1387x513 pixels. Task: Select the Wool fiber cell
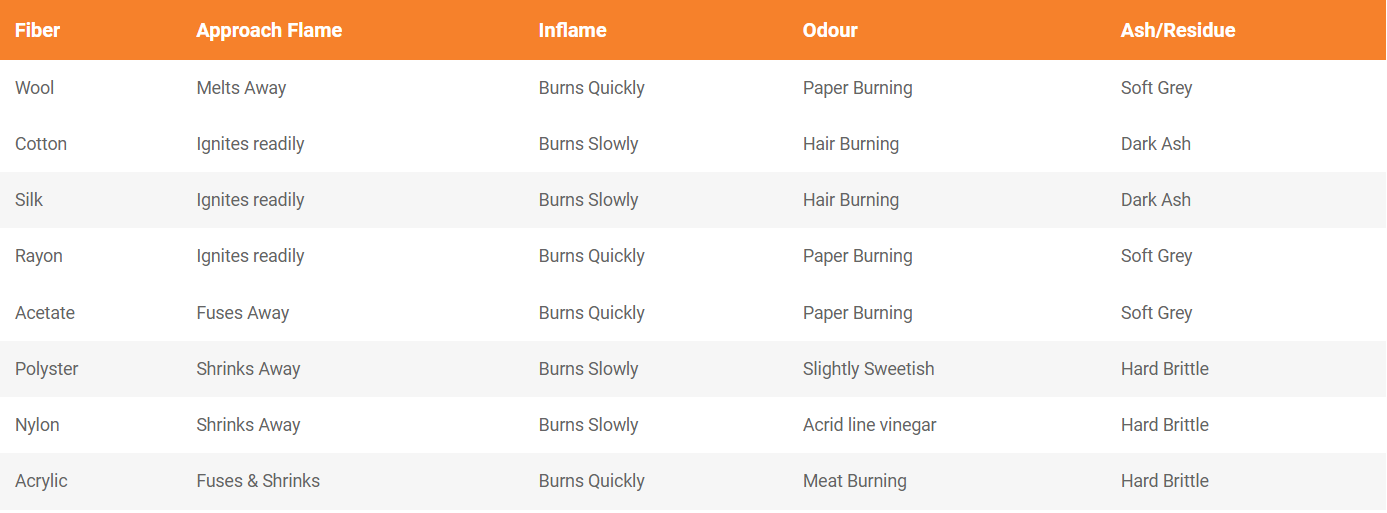tap(35, 88)
